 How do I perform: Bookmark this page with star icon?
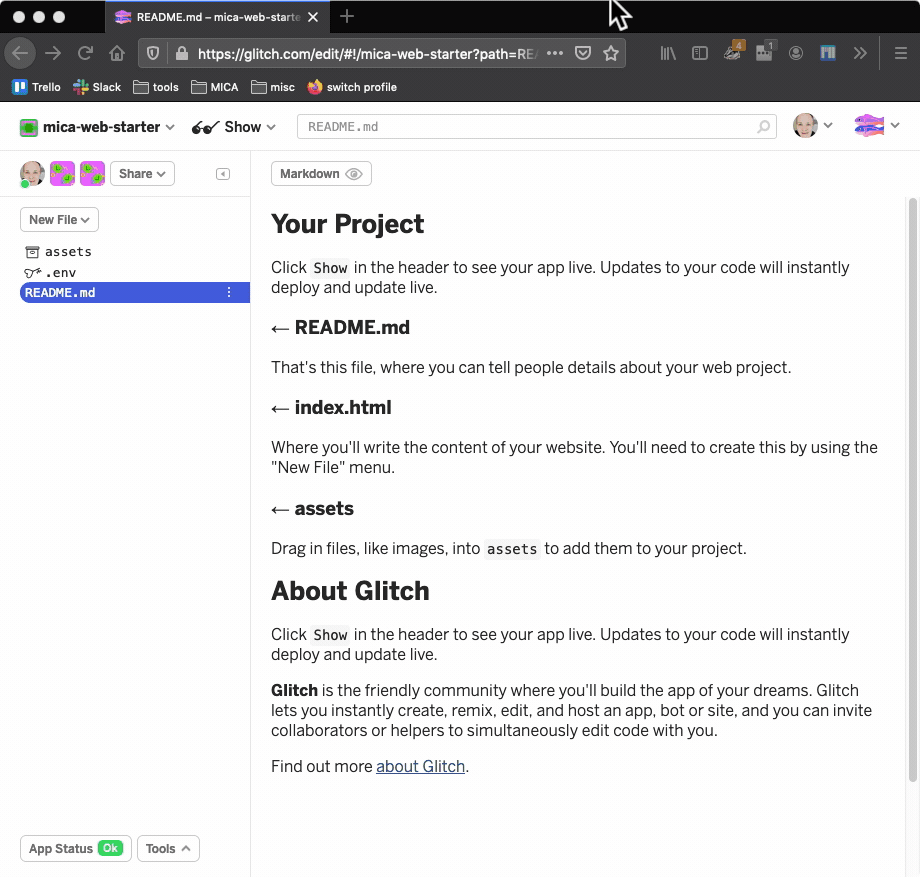point(611,53)
